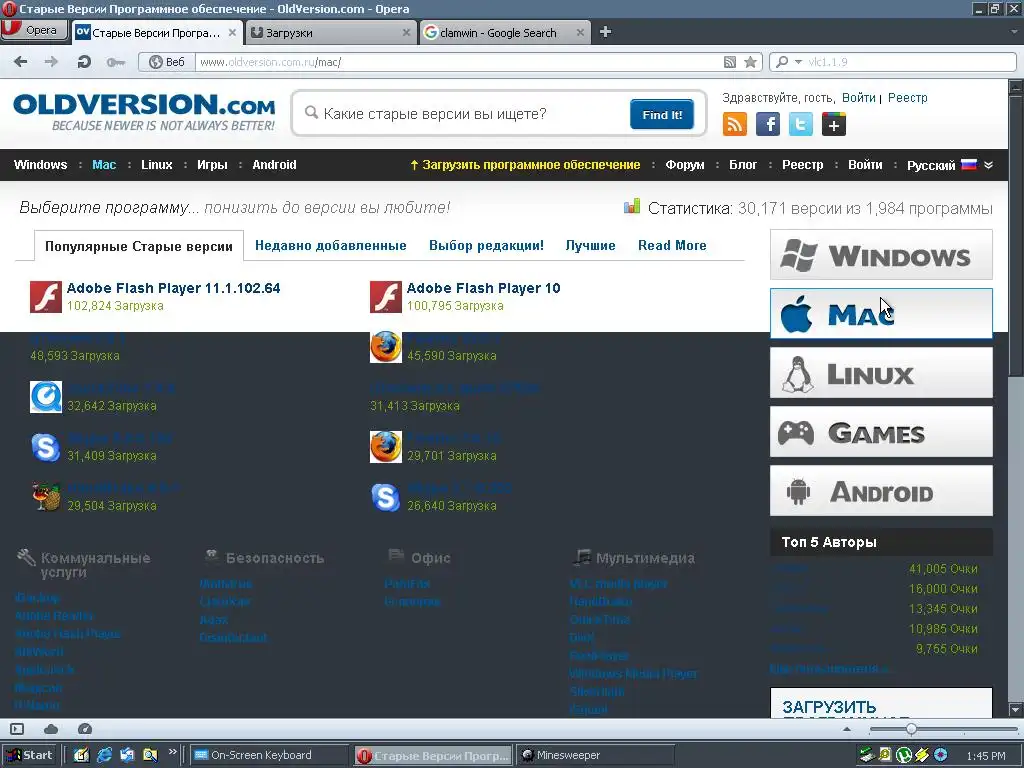Click the large Games platform button

(881, 432)
